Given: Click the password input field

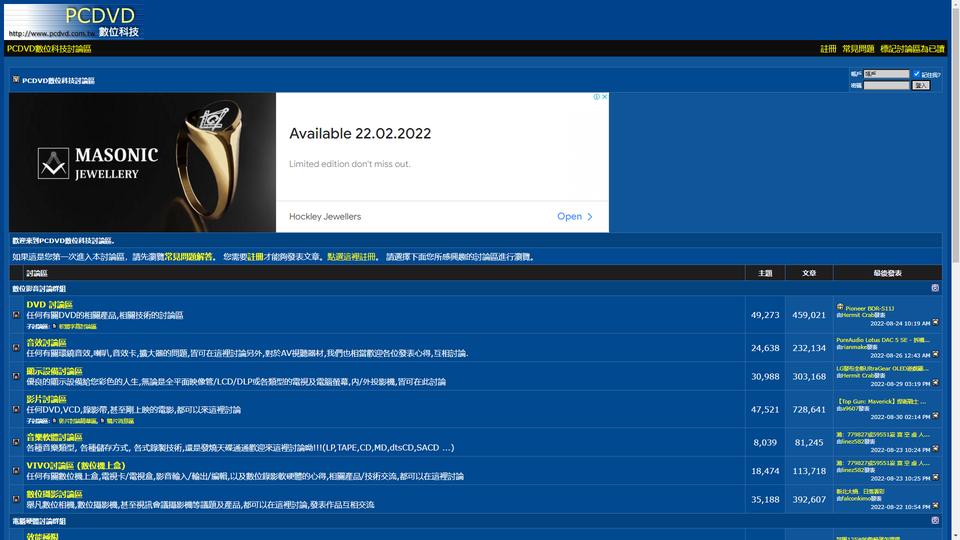Looking at the screenshot, I should (x=887, y=86).
